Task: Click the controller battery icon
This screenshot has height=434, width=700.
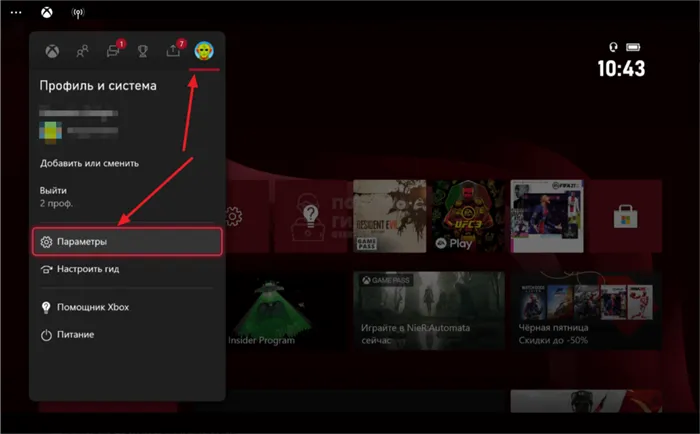Action: pos(633,47)
